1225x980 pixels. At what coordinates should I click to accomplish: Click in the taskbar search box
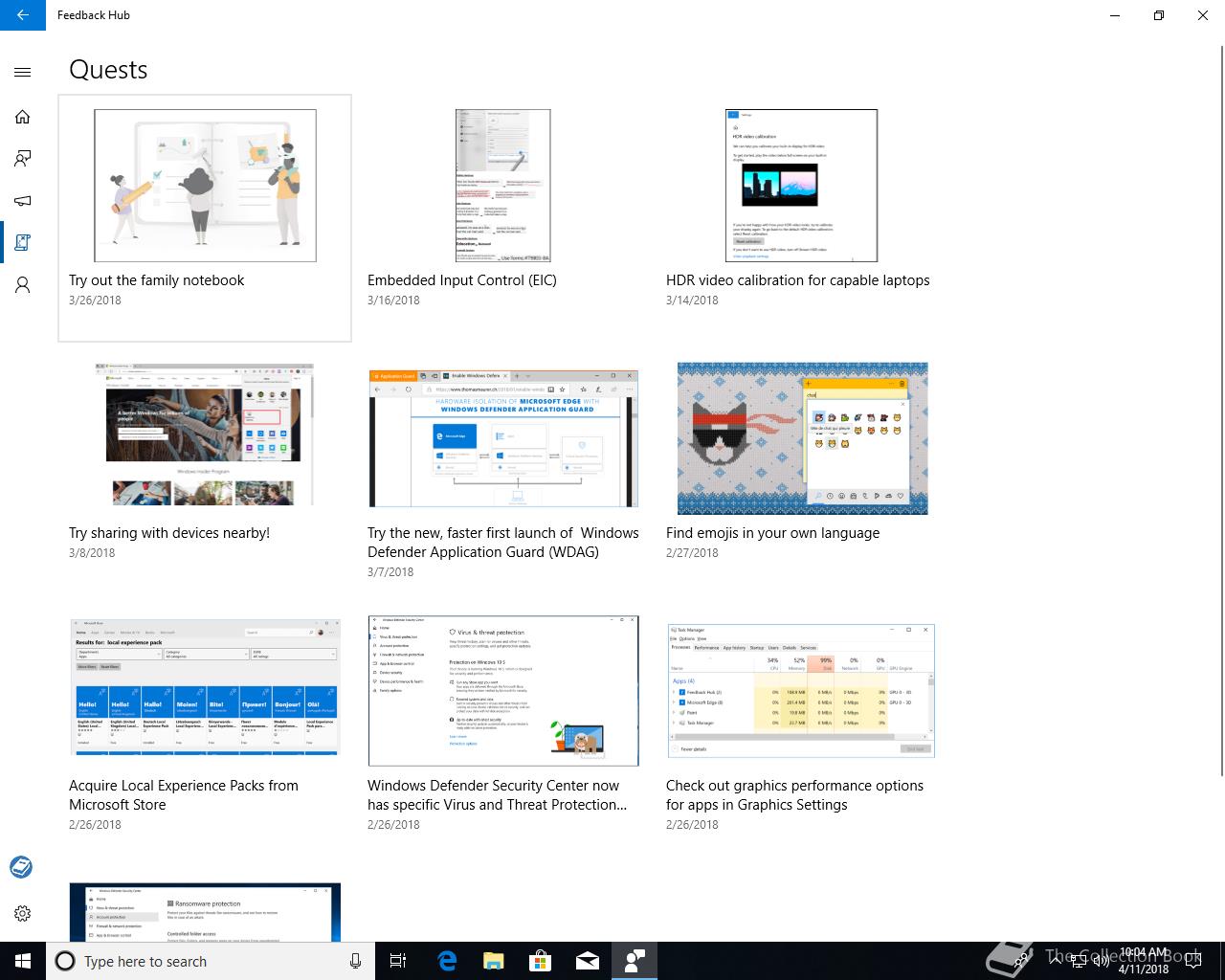pos(211,961)
